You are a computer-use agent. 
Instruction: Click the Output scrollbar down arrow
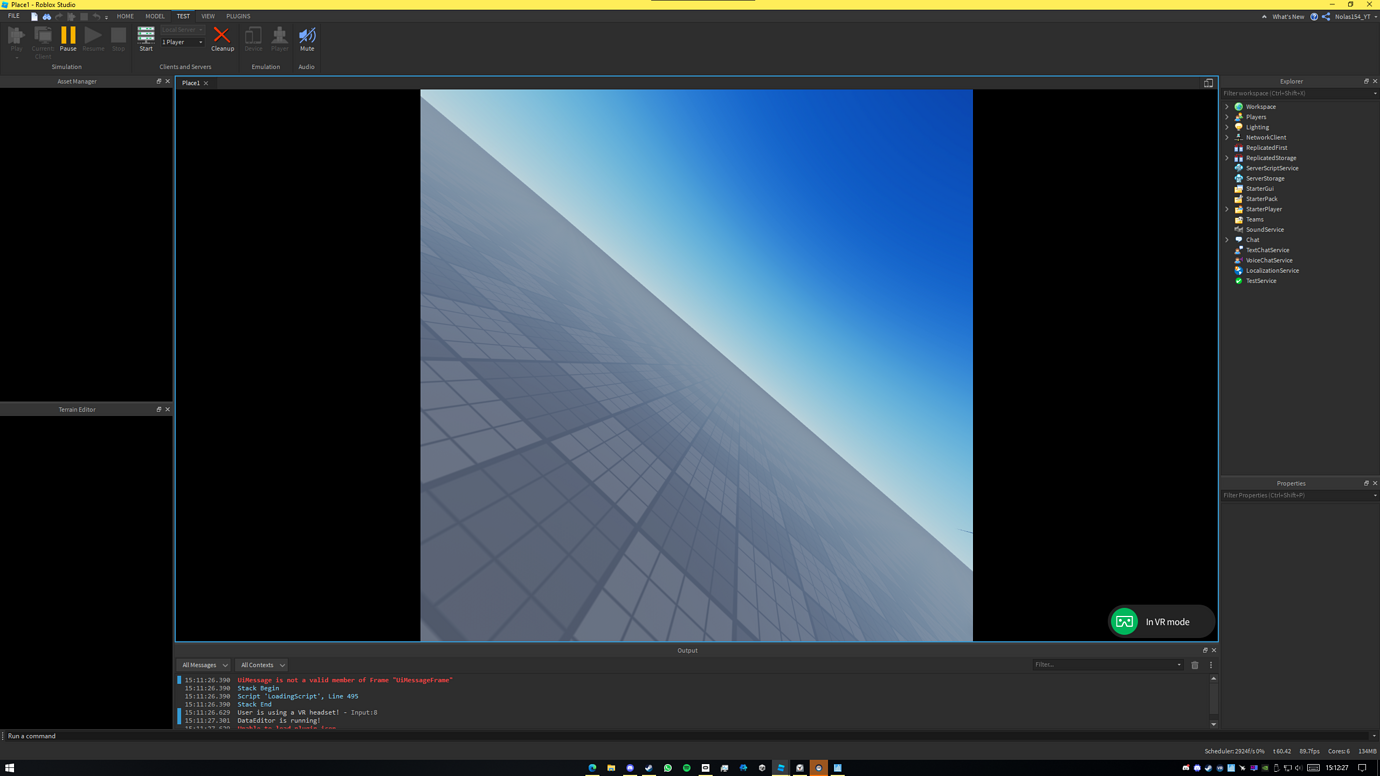click(1214, 724)
